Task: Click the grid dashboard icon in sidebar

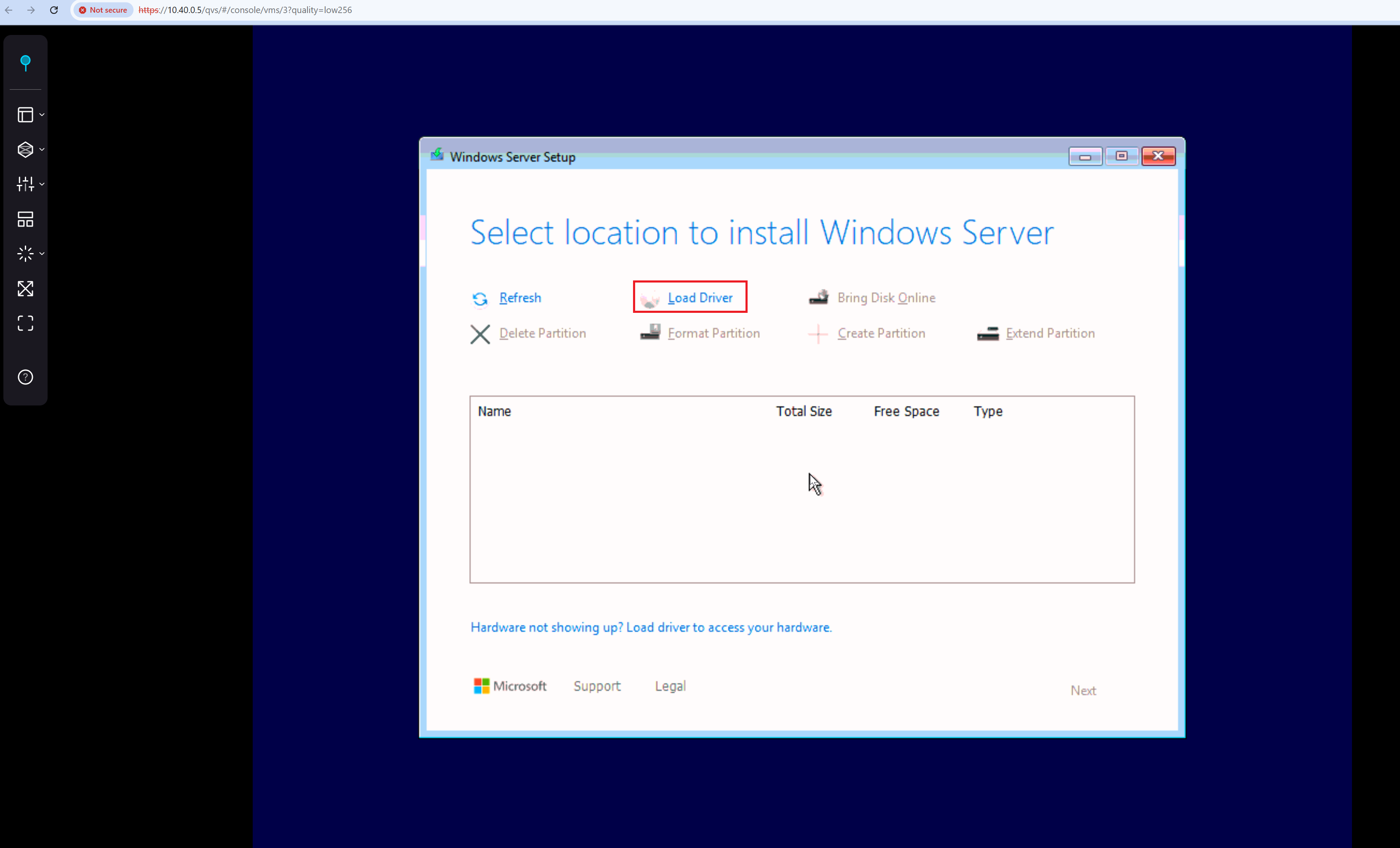Action: click(x=25, y=219)
